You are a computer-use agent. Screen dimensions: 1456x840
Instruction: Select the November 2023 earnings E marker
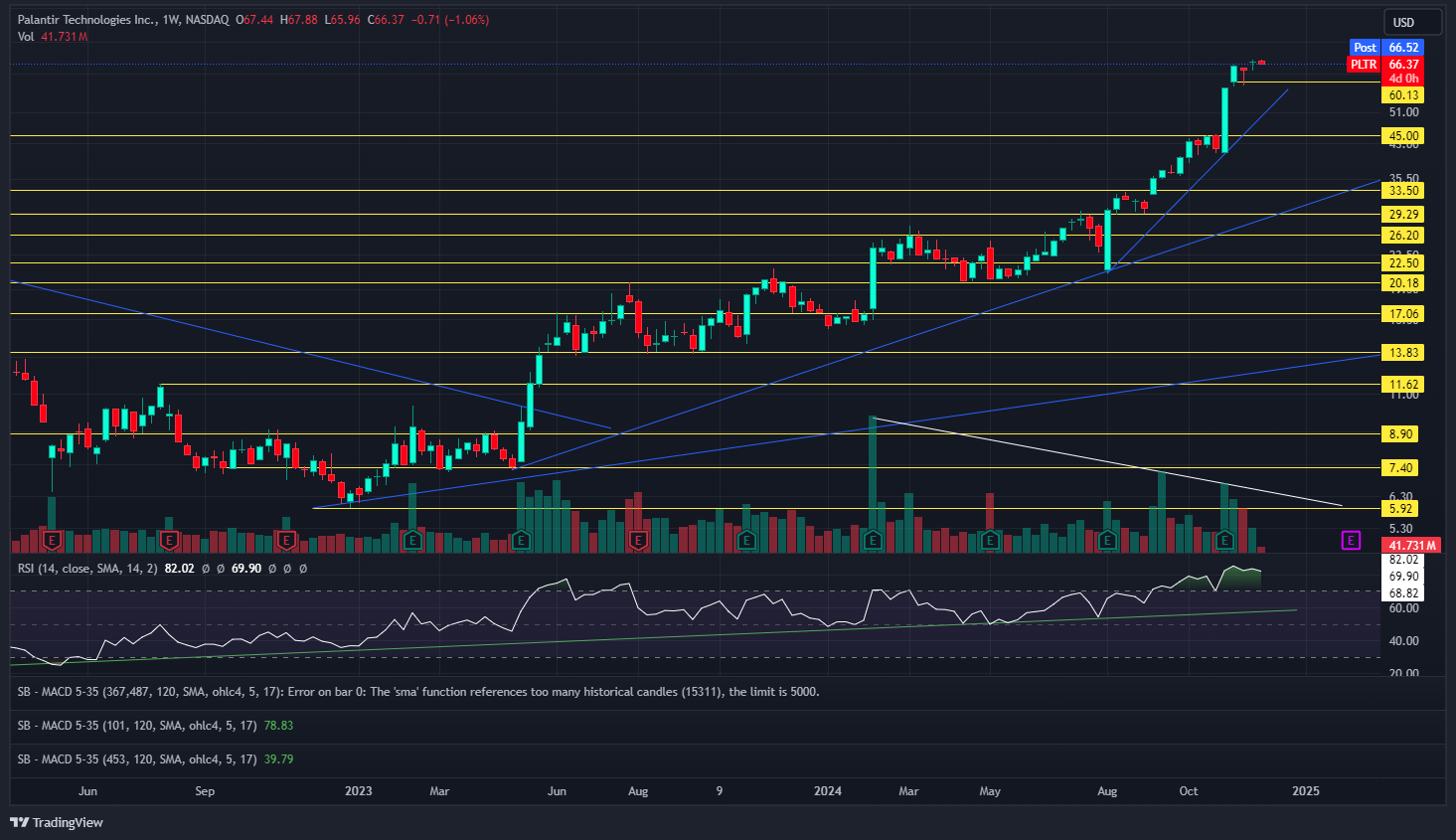(746, 541)
